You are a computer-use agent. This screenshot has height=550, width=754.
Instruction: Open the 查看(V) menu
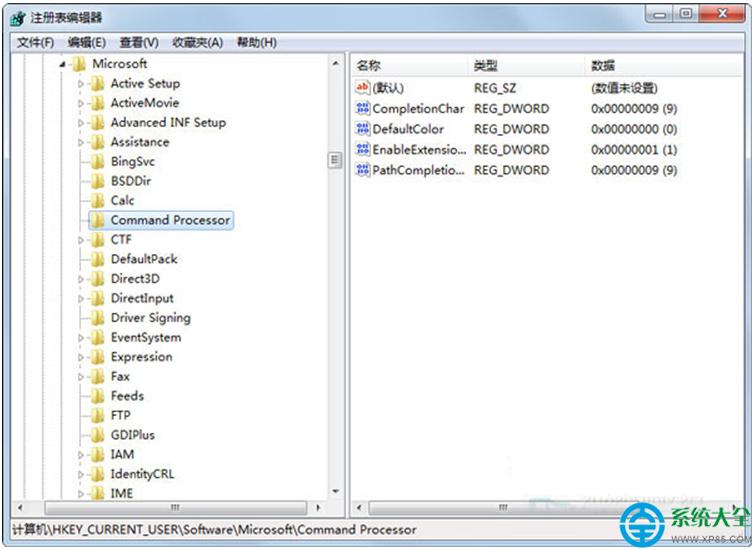point(139,42)
